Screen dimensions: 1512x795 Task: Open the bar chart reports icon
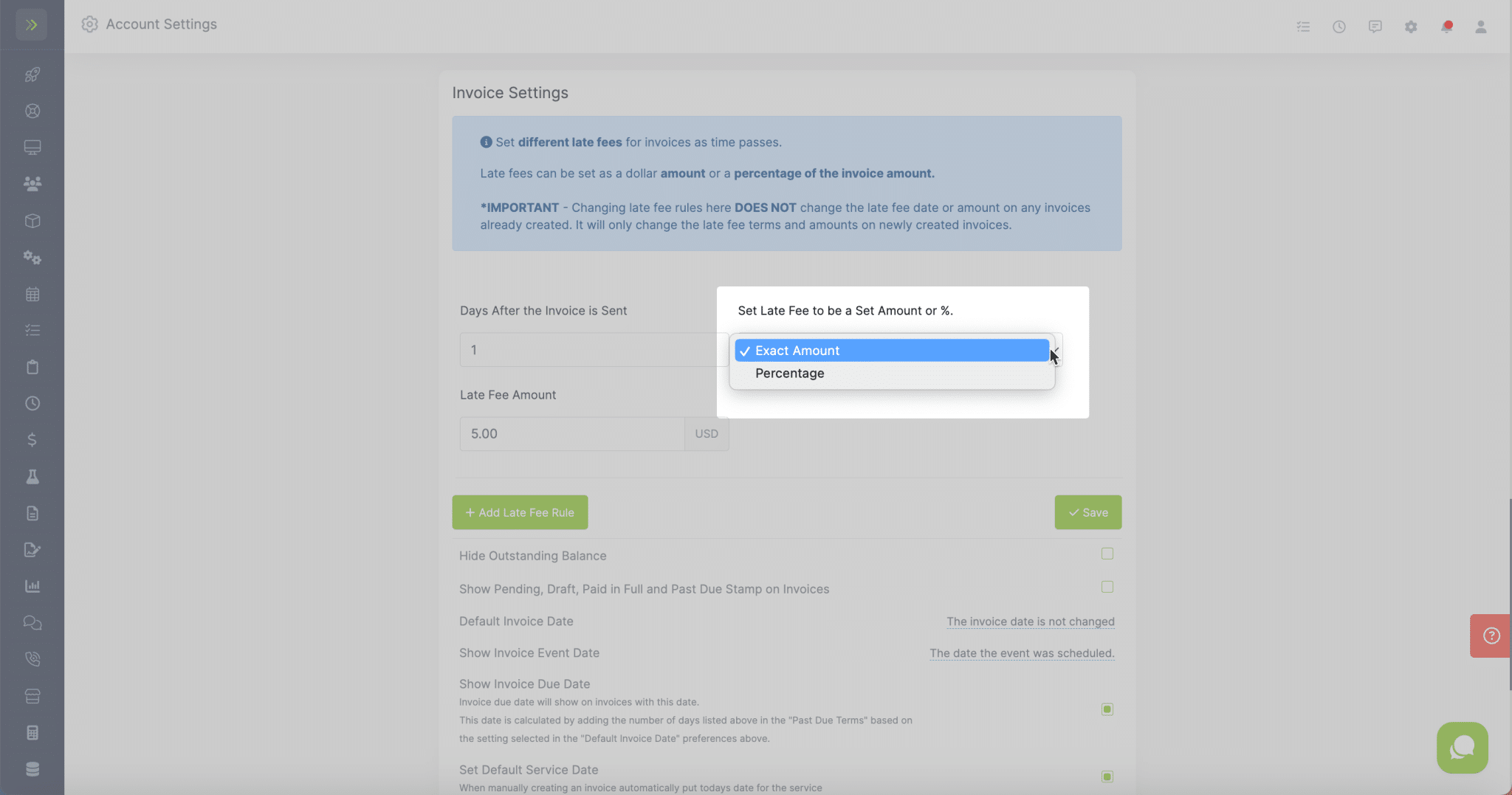[32, 585]
